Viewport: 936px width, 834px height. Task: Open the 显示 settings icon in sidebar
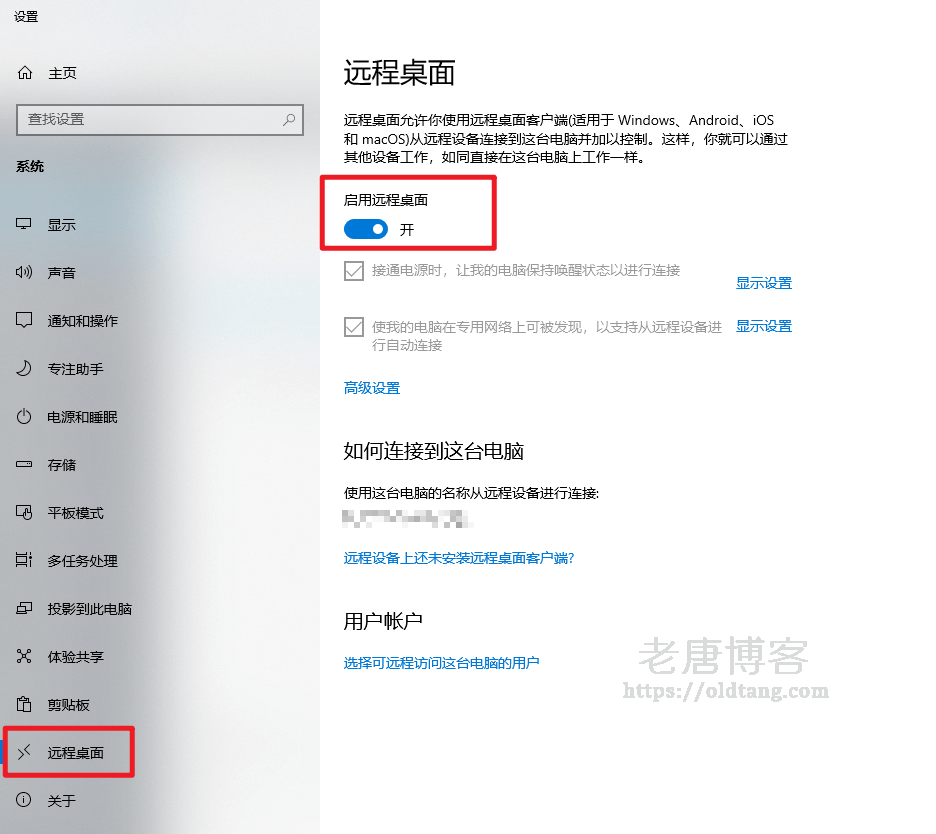24,224
